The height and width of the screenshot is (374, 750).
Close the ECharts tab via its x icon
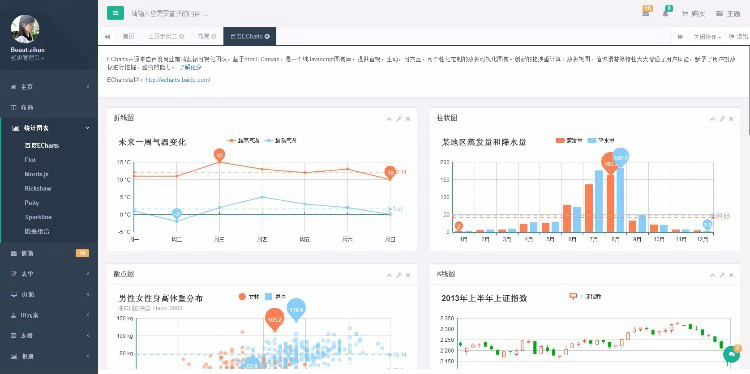(x=267, y=36)
